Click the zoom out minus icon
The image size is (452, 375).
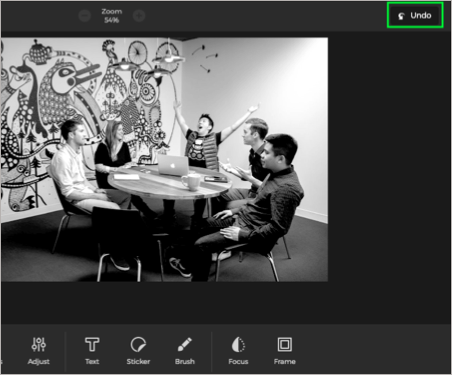coord(85,15)
